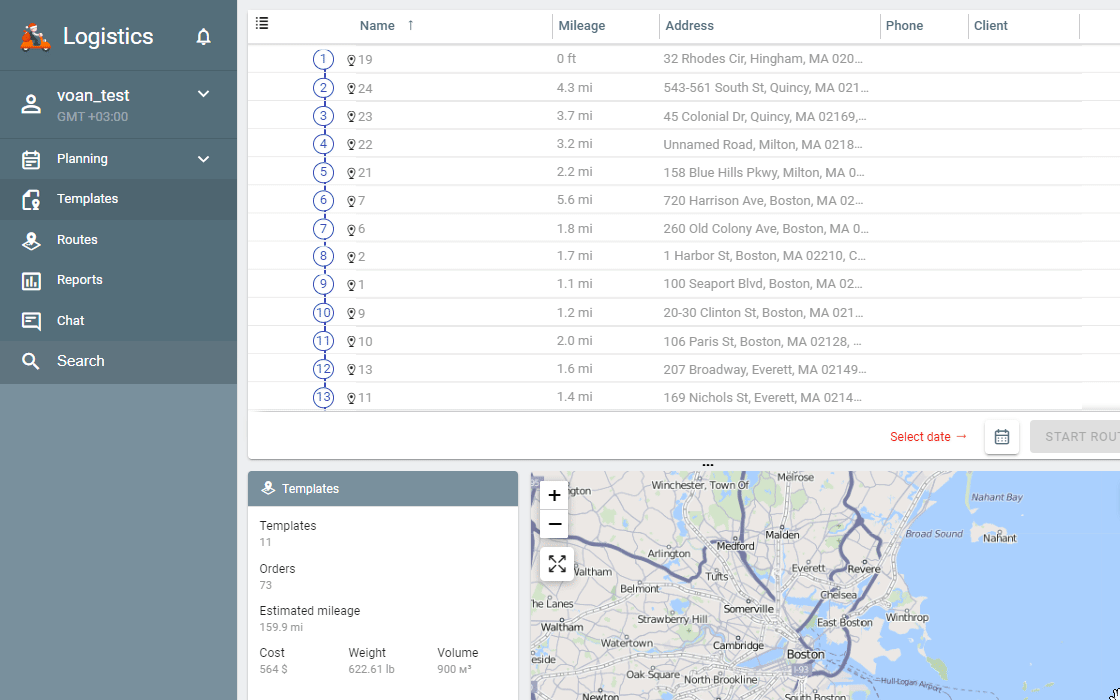Click the Logistics scooter logo
Image resolution: width=1120 pixels, height=700 pixels.
(x=35, y=37)
